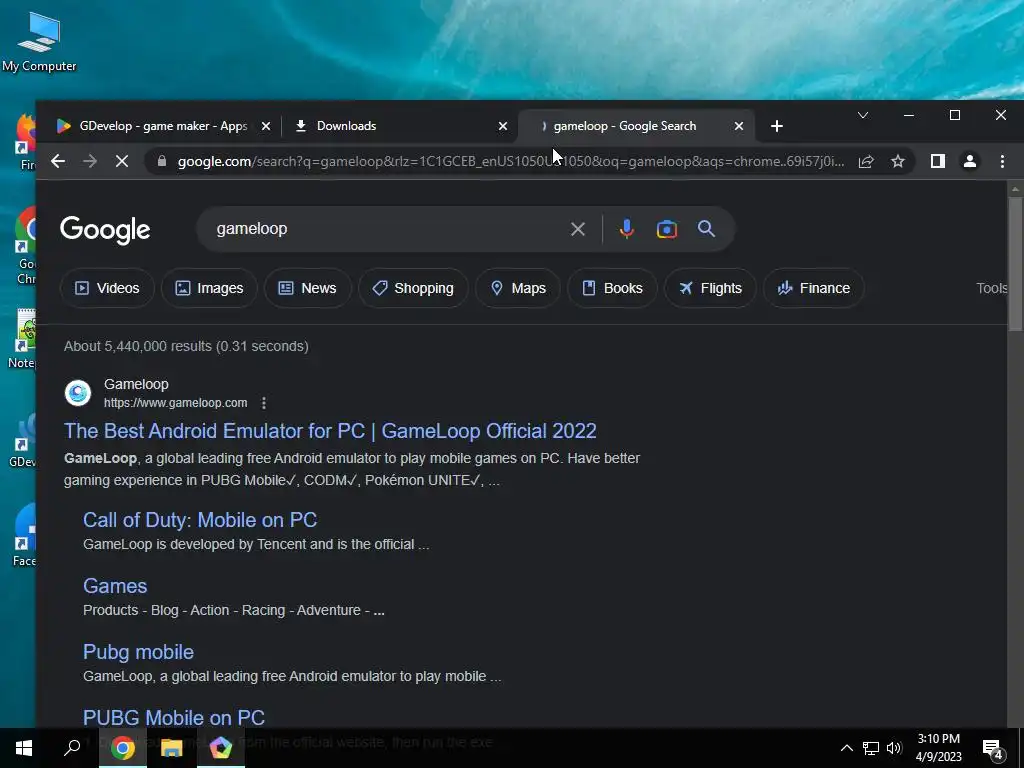1024x768 pixels.
Task: Click the magnifier search button
Action: 706,229
